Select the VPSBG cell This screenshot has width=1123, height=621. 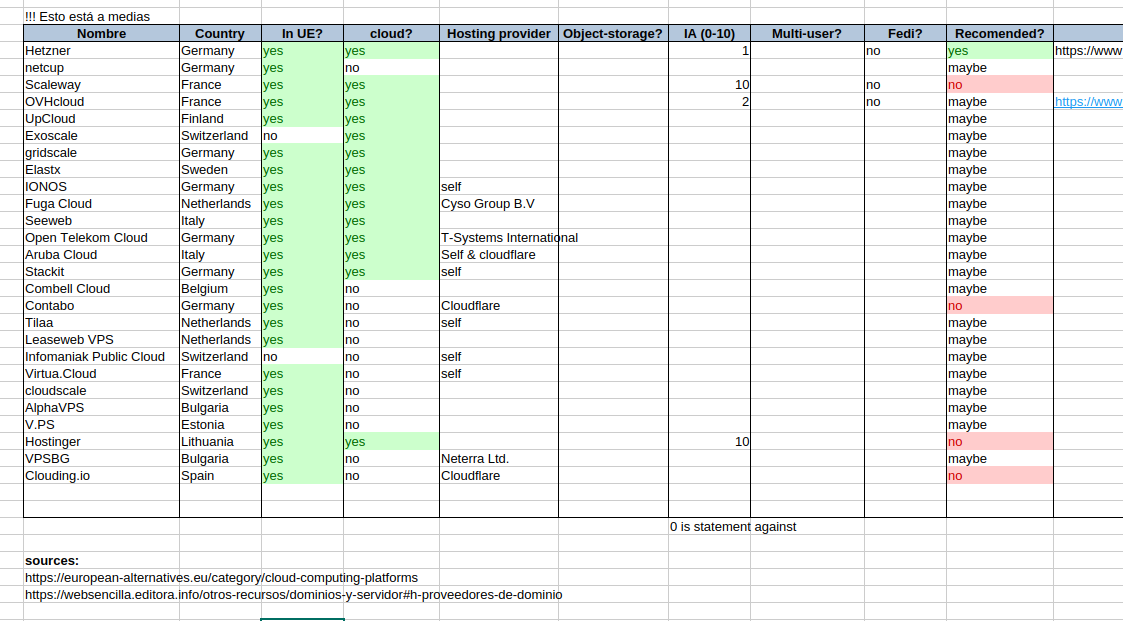[101, 459]
